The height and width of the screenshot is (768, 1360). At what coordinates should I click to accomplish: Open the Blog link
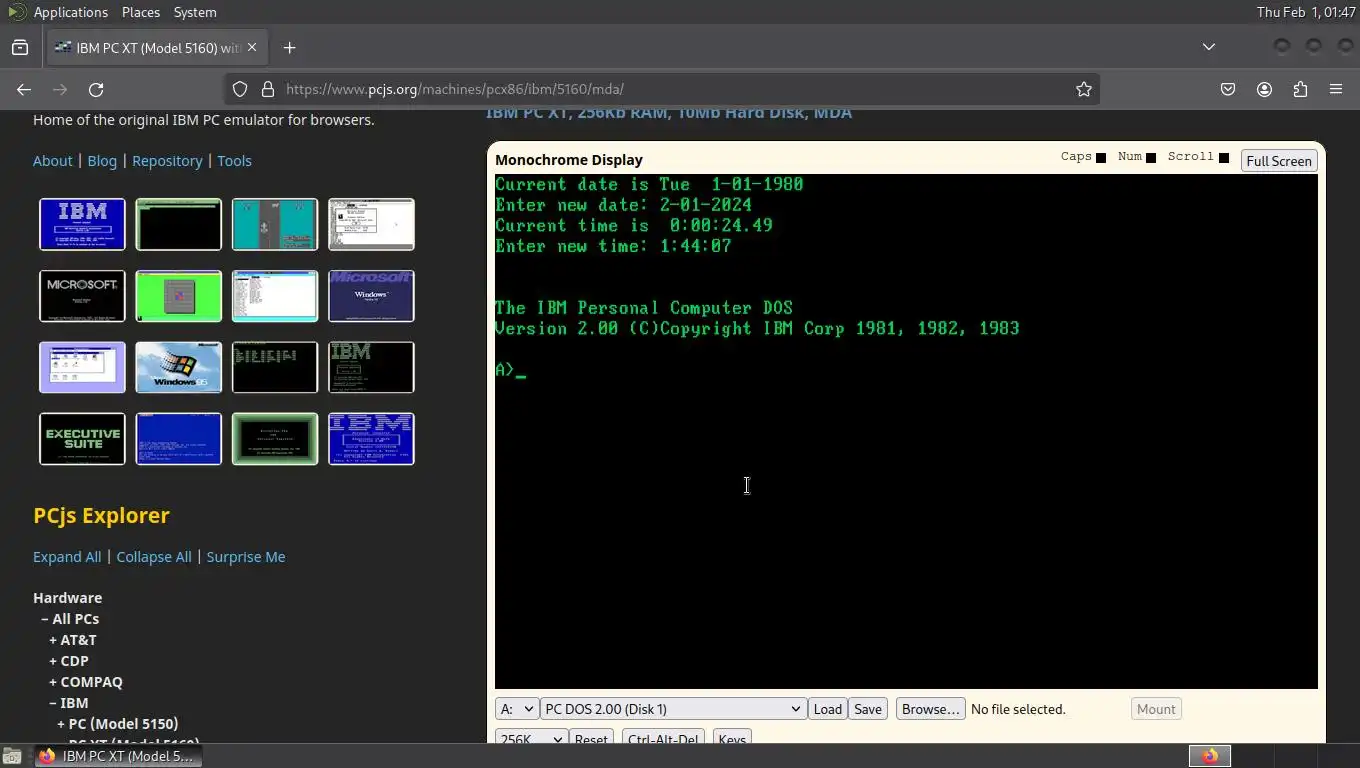(102, 161)
